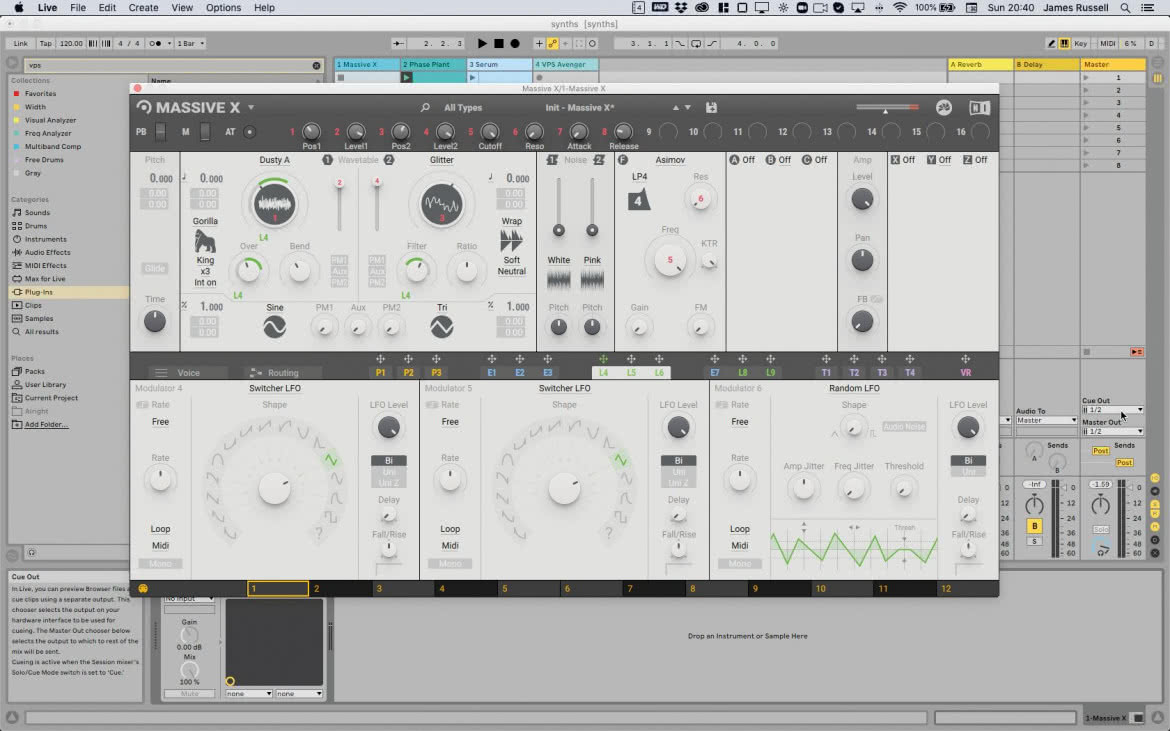
Task: Toggle Bi polarity on Modulator 4 LFO
Action: point(389,460)
